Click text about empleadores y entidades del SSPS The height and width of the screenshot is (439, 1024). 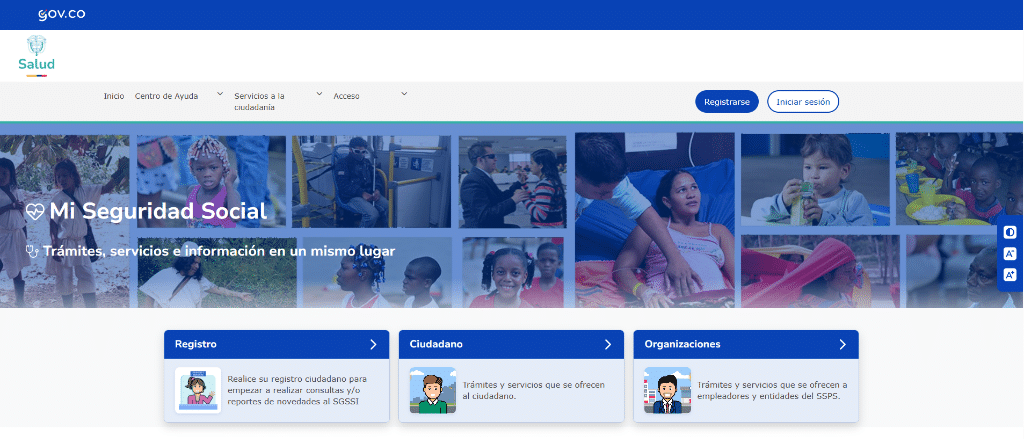coord(772,390)
